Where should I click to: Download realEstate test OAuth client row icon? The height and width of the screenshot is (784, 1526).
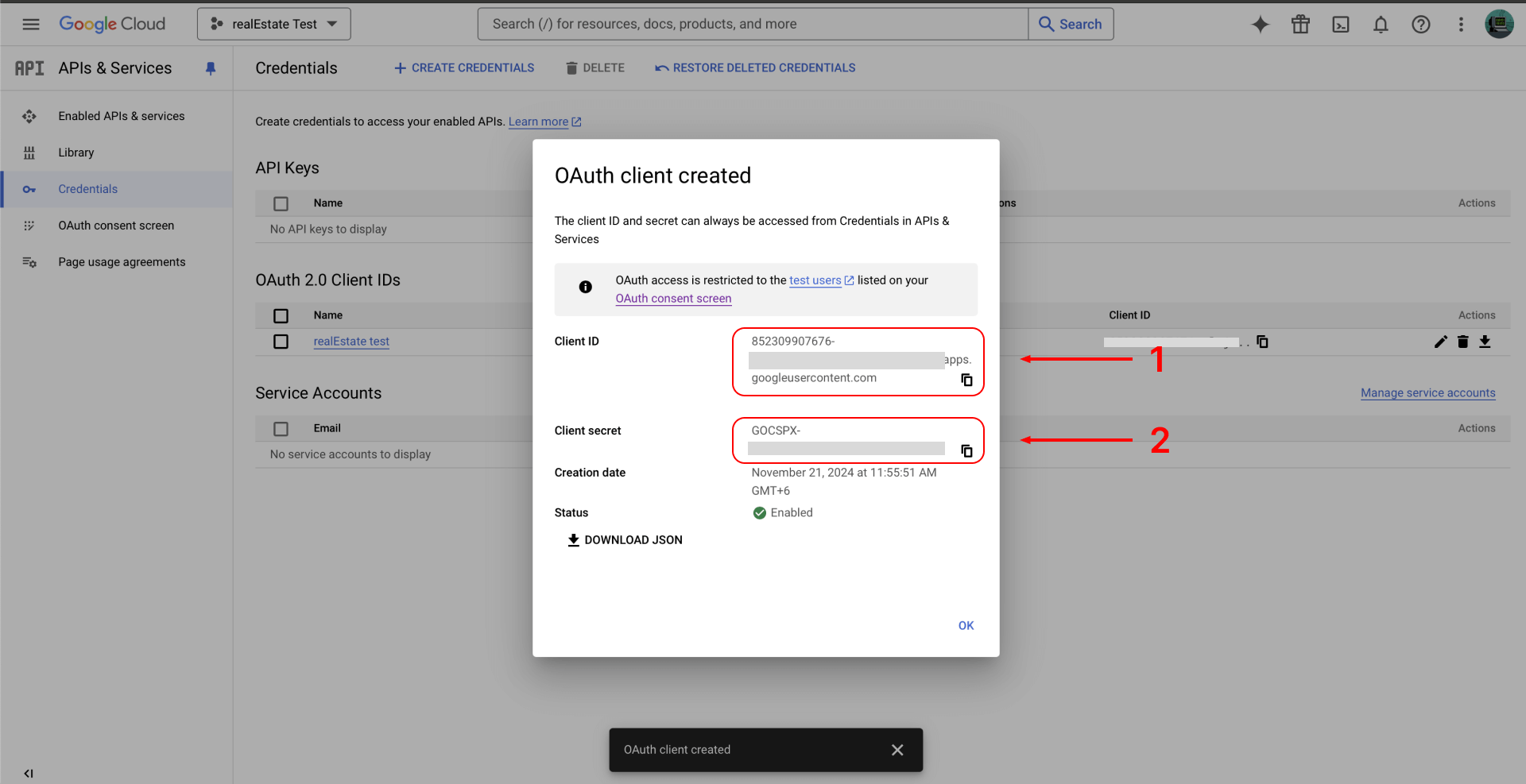1485,342
